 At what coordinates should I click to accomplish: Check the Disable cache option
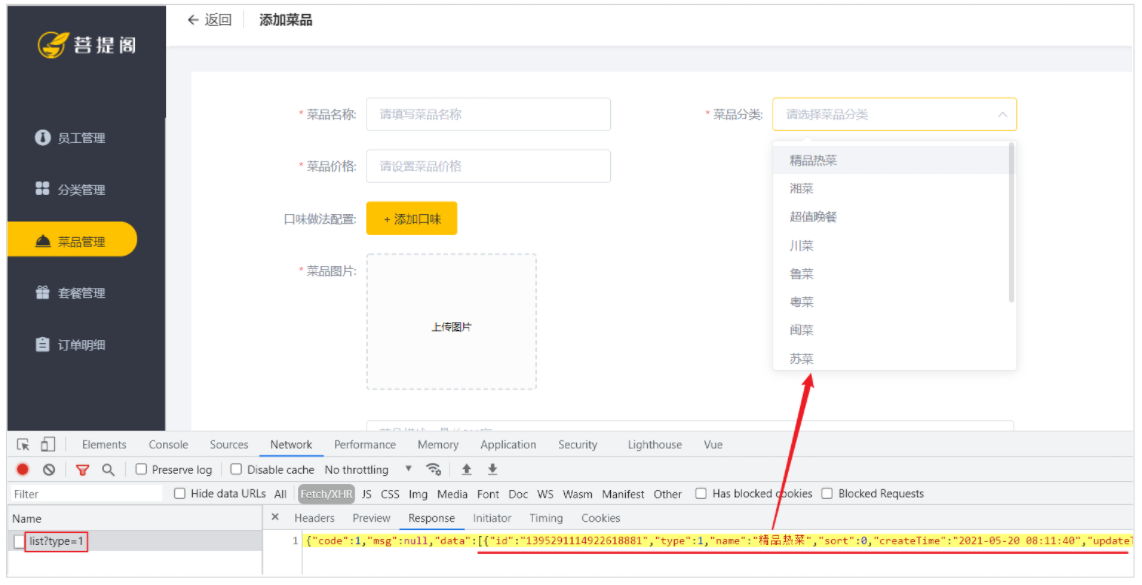coord(236,469)
